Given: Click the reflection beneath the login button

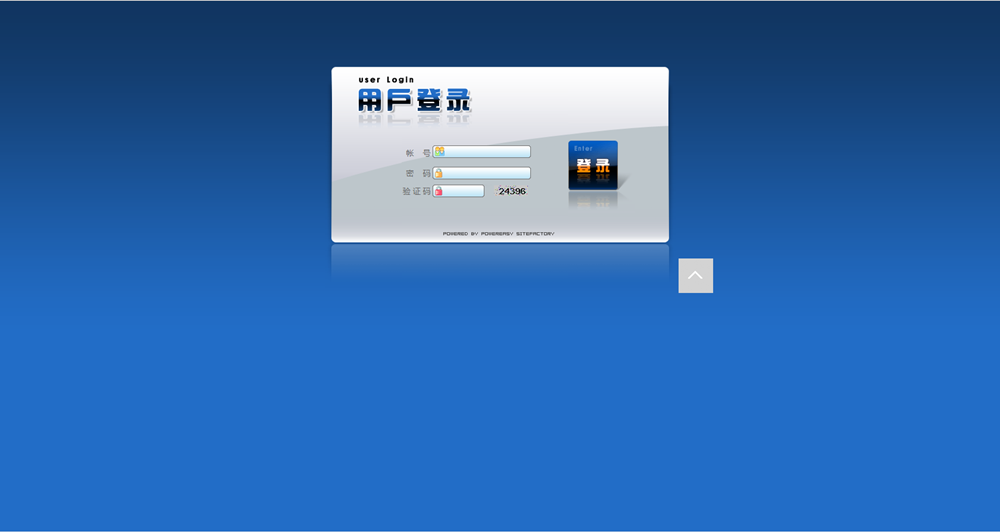Looking at the screenshot, I should coord(593,199).
